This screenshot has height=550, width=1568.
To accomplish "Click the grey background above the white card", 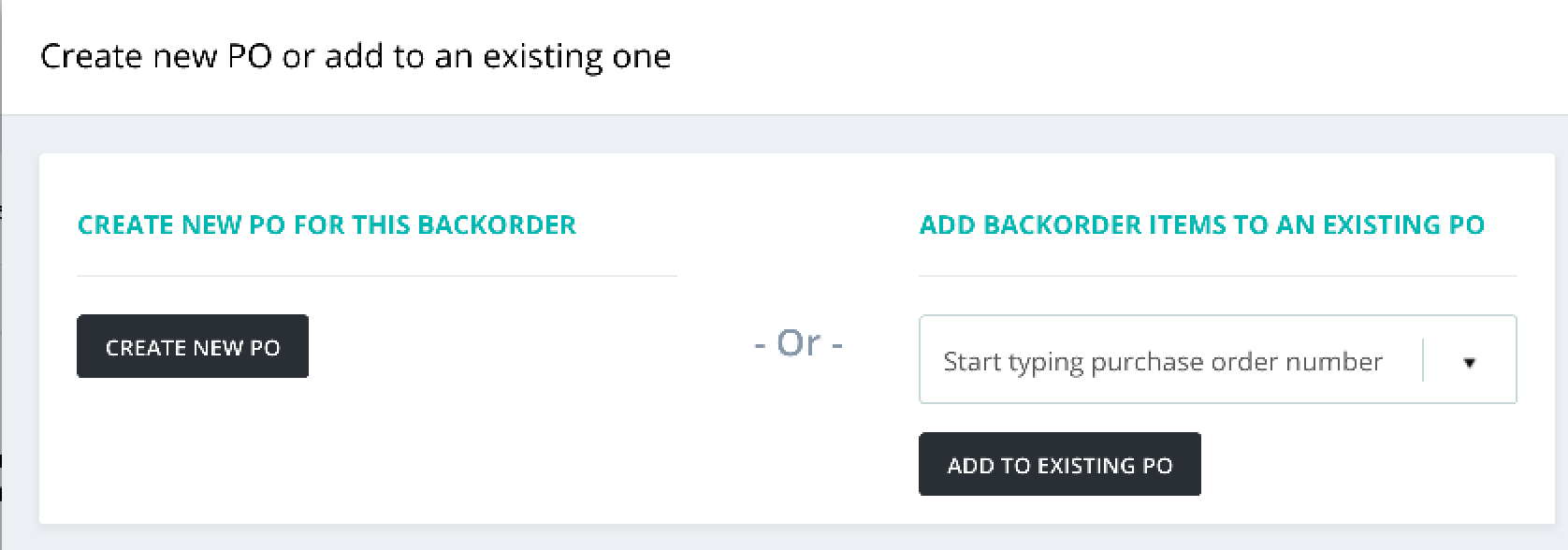I will point(784,135).
